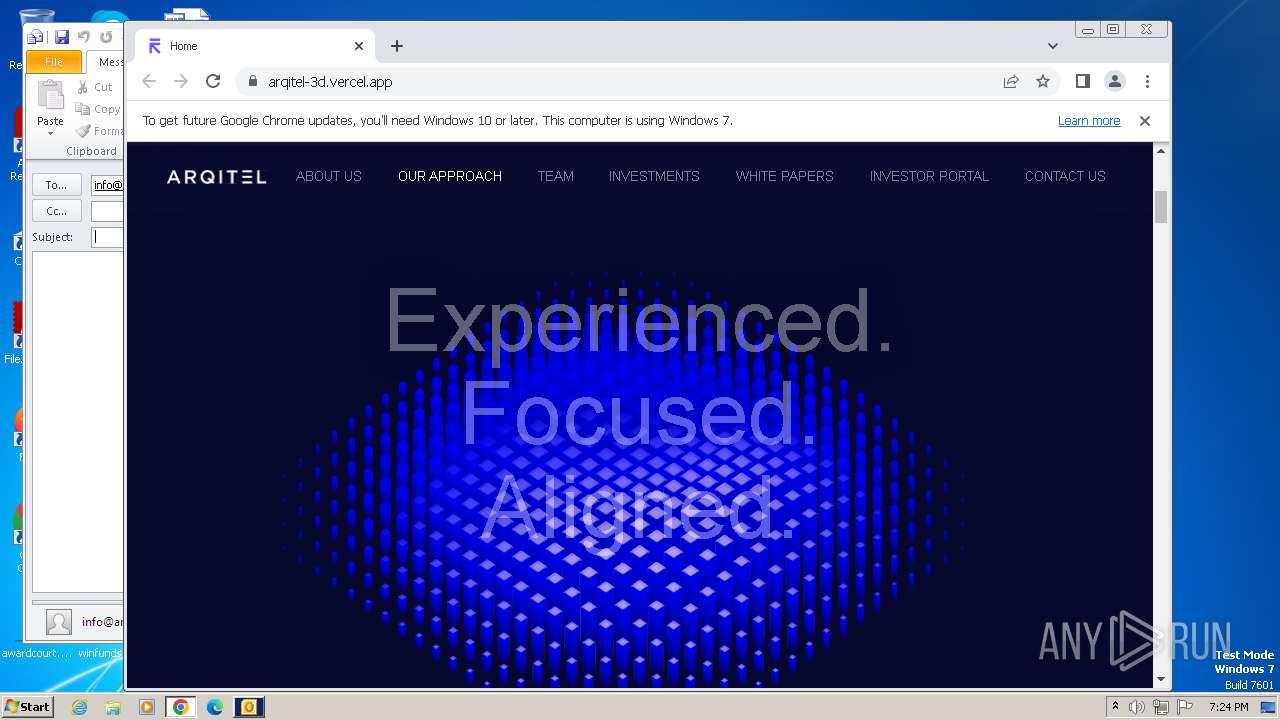Screen dimensions: 1280x720
Task: Redo in the Outlook message window
Action: click(106, 37)
